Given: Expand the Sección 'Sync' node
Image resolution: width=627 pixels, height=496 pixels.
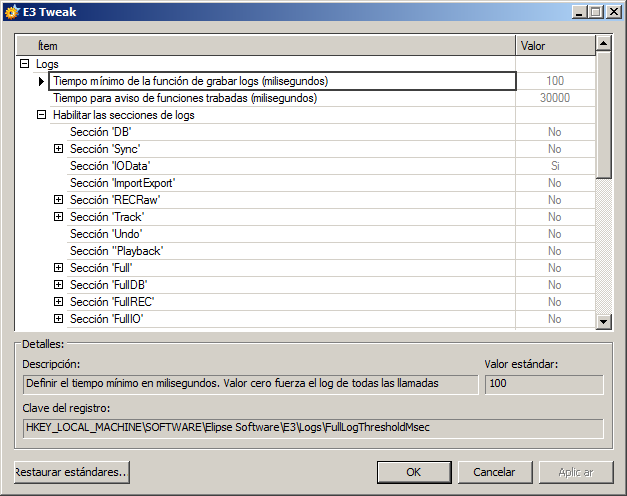Looking at the screenshot, I should tap(58, 149).
